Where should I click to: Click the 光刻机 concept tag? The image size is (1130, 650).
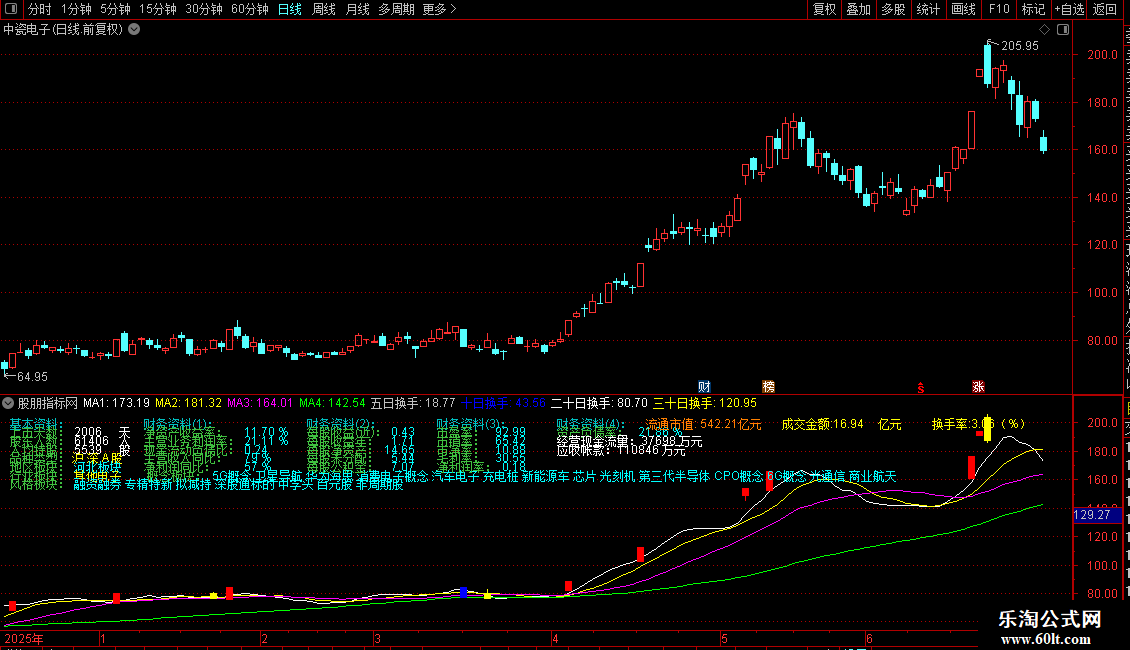[x=618, y=477]
